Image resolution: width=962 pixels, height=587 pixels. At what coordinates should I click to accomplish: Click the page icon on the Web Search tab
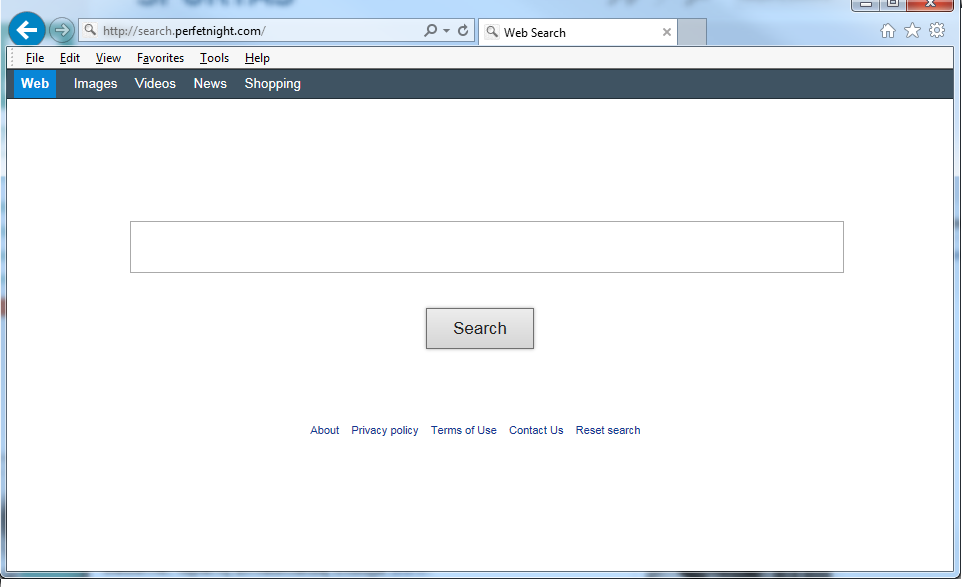(492, 31)
